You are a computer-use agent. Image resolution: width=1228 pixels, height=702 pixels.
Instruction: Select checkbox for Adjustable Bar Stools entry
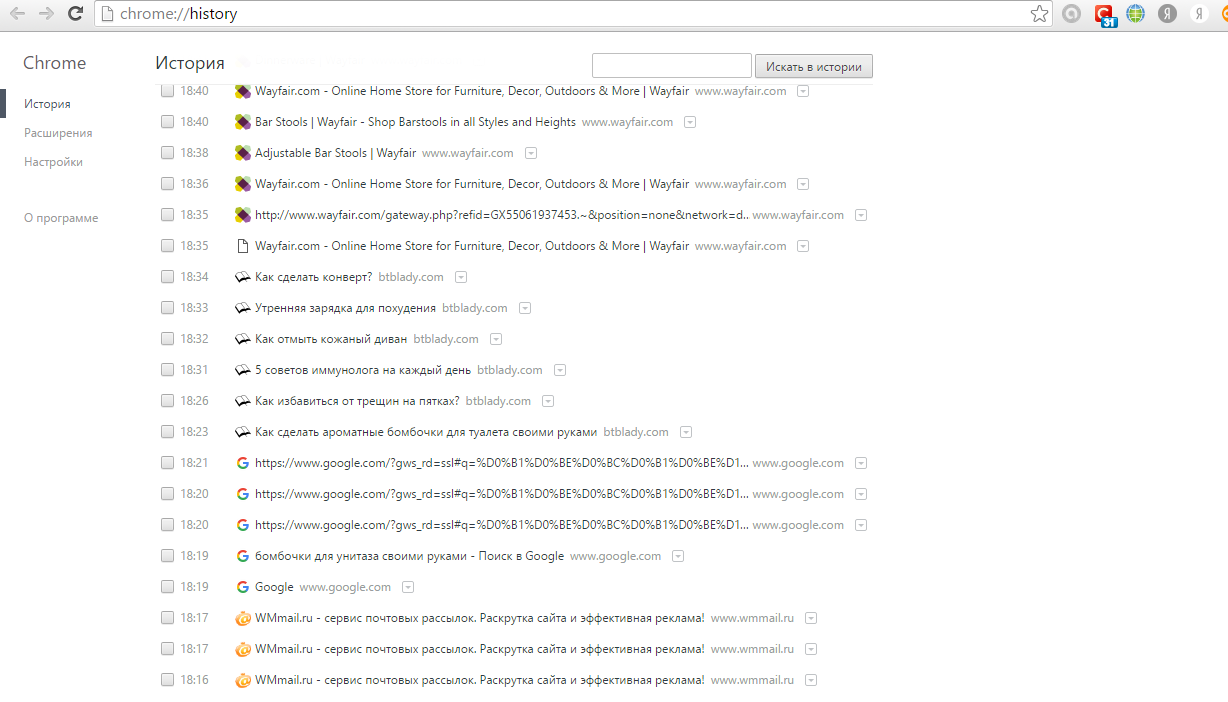[x=167, y=153]
